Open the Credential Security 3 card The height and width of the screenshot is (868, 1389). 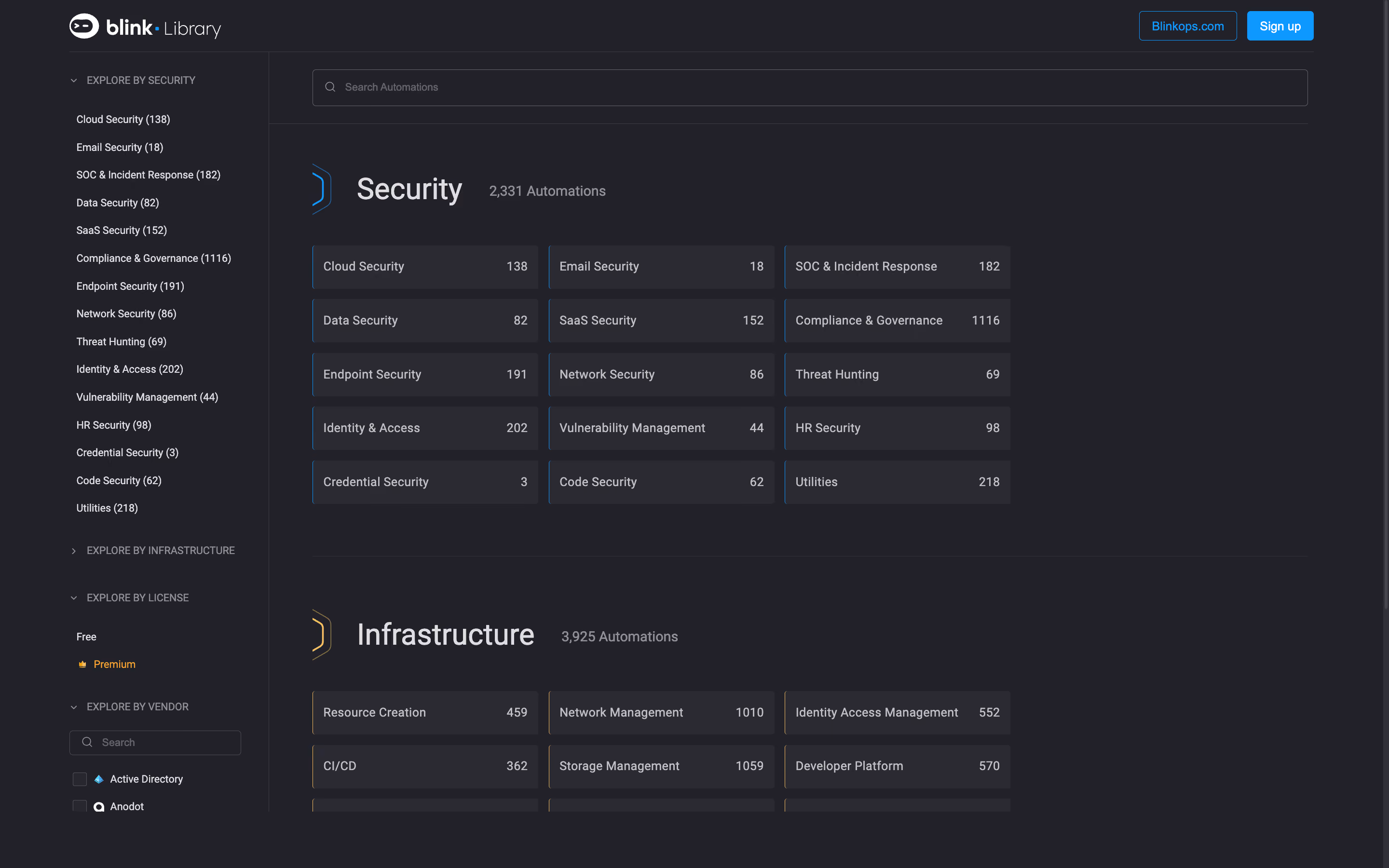click(425, 482)
